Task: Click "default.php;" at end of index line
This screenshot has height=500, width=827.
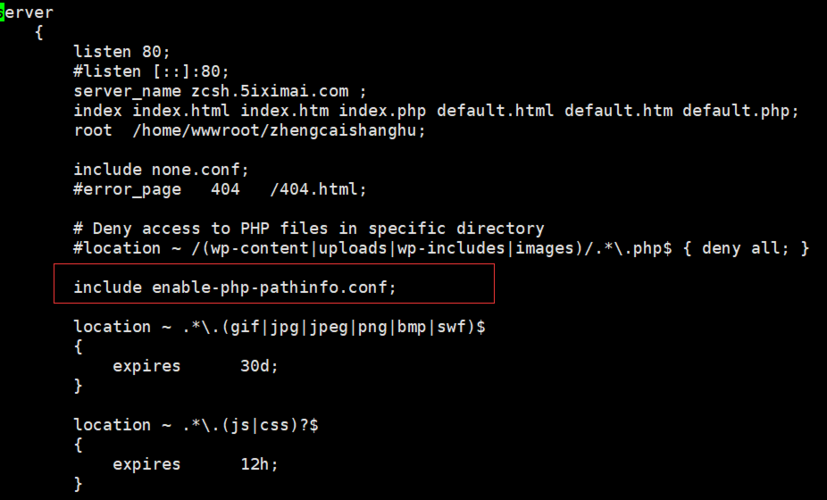Action: [x=741, y=111]
